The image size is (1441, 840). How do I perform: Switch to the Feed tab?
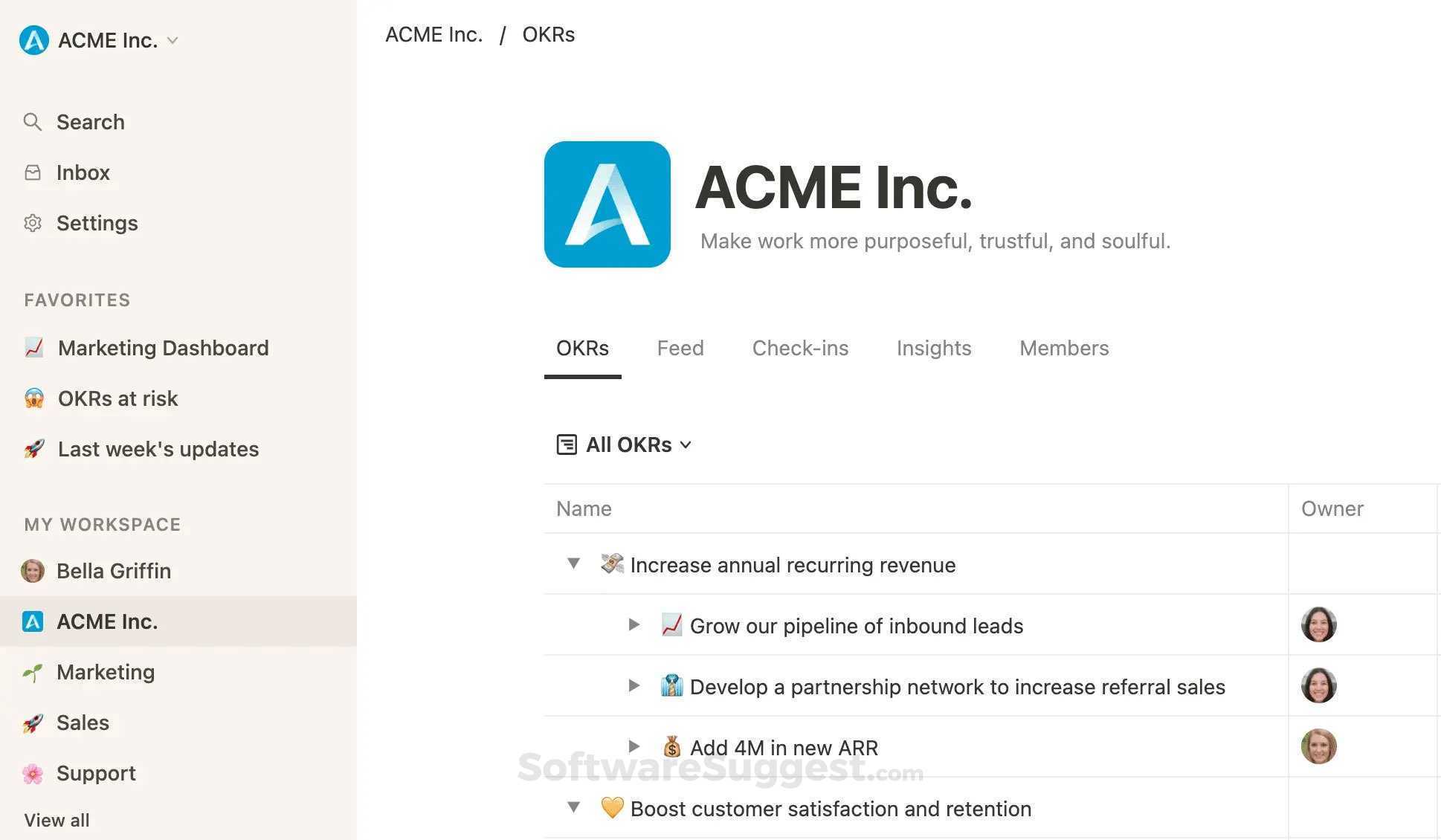pos(680,348)
